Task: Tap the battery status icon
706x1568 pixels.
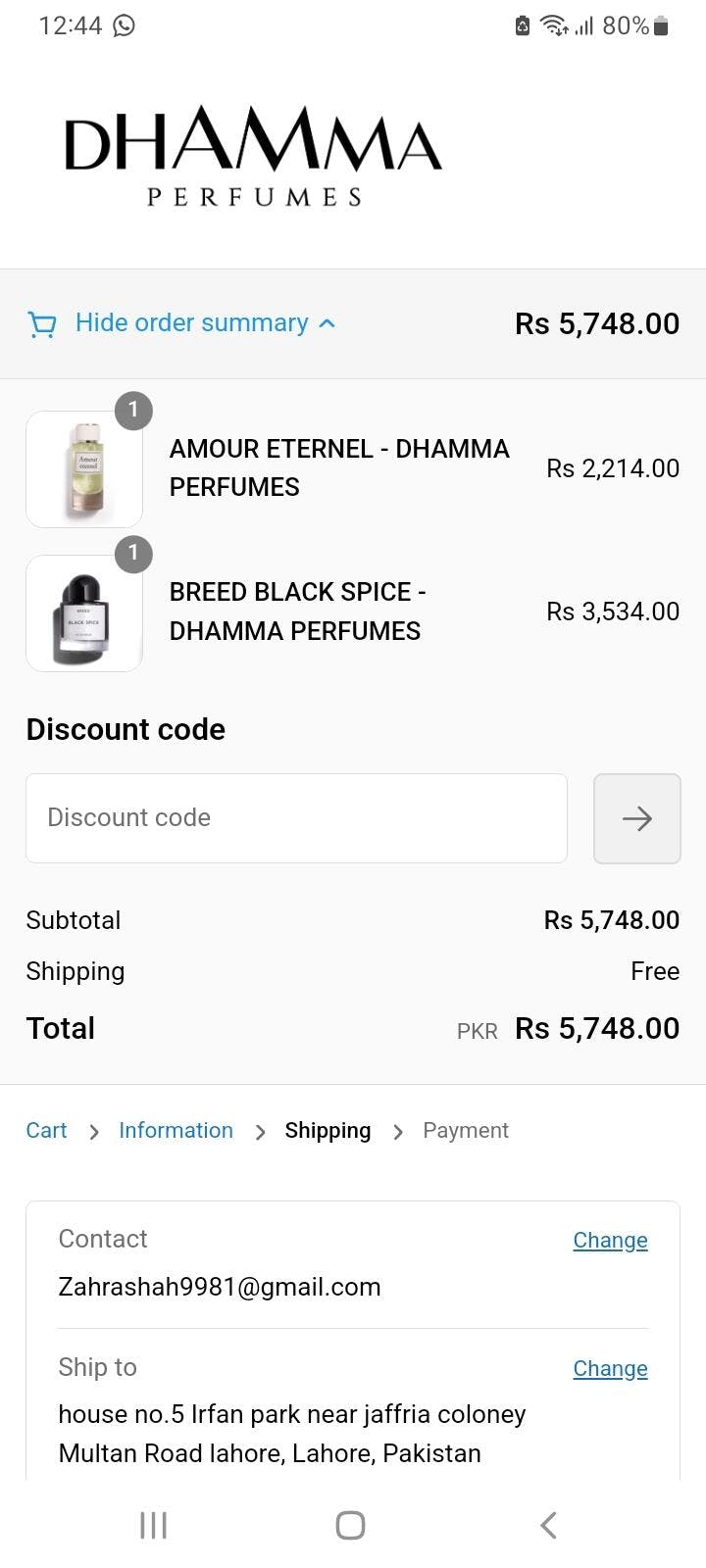Action: [661, 25]
